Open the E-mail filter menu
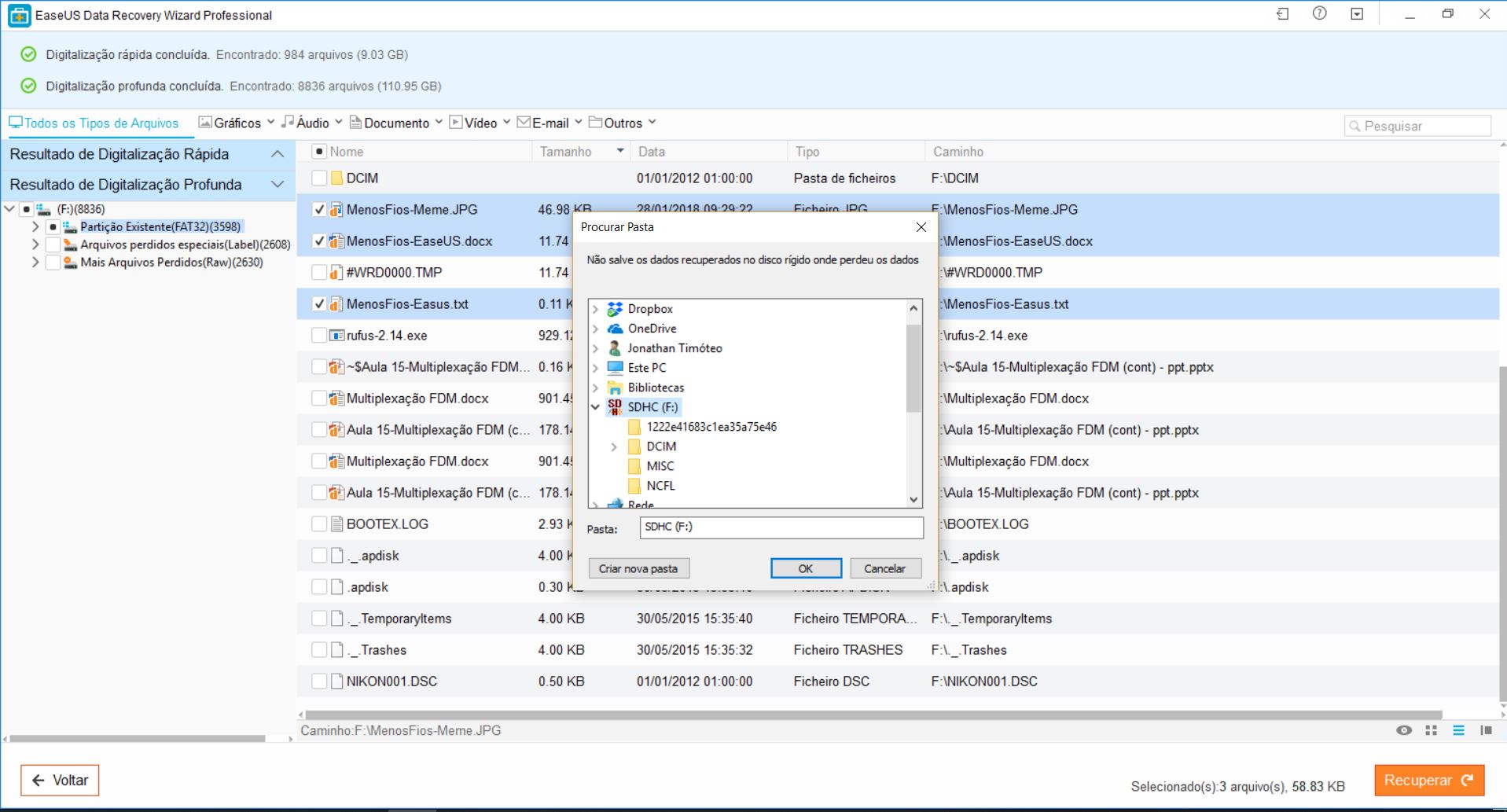This screenshot has height=812, width=1507. tap(550, 123)
